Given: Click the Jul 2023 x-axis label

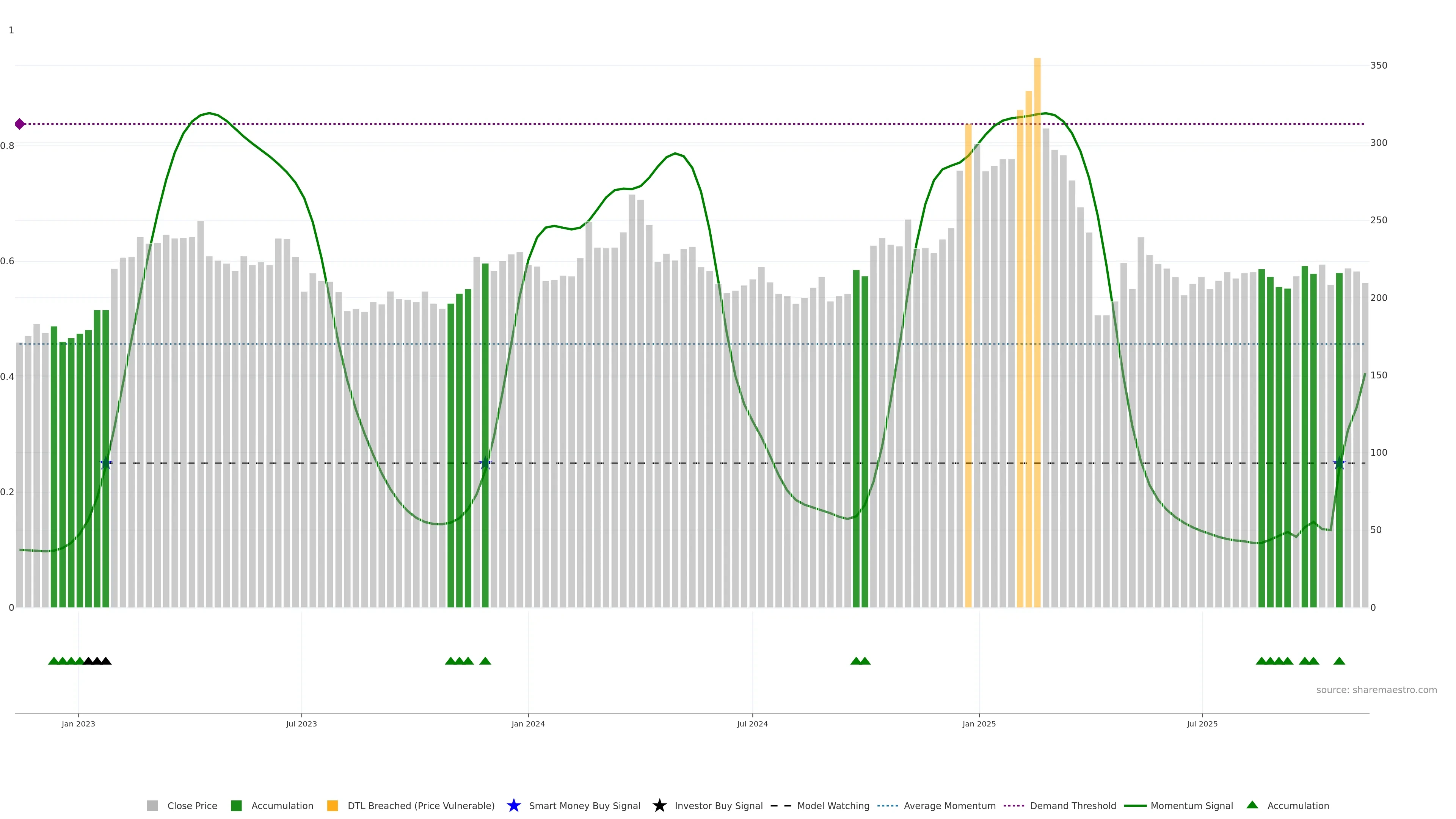Looking at the screenshot, I should coord(301,723).
